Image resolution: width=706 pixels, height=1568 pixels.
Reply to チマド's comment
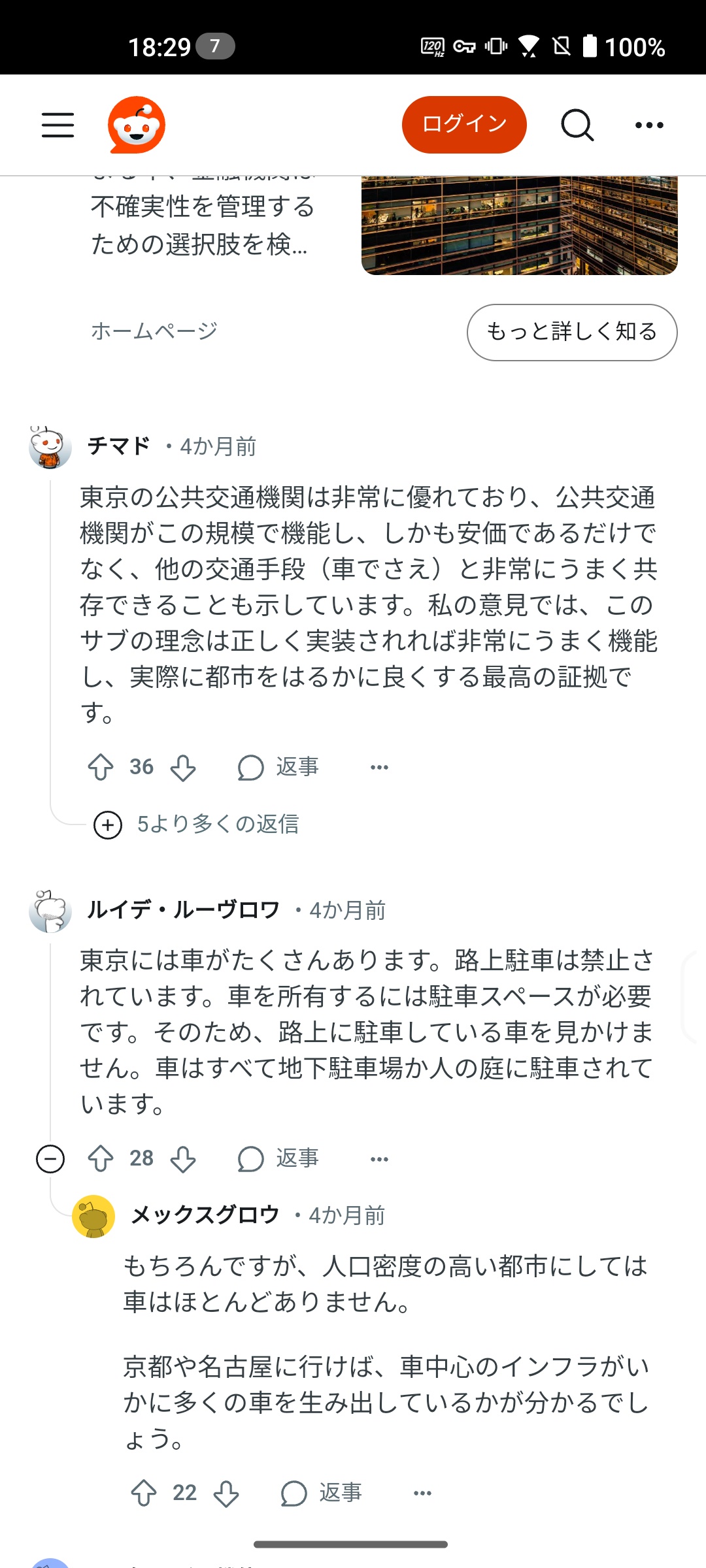point(278,767)
